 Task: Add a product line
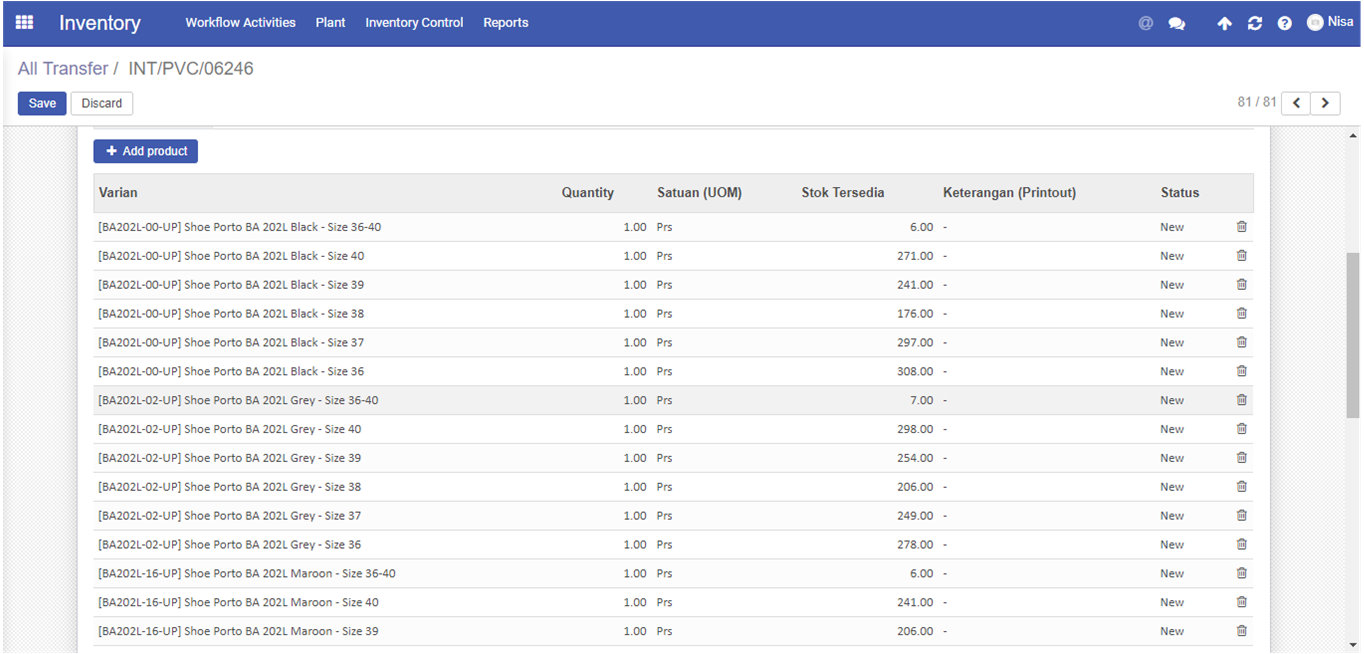pyautogui.click(x=146, y=151)
